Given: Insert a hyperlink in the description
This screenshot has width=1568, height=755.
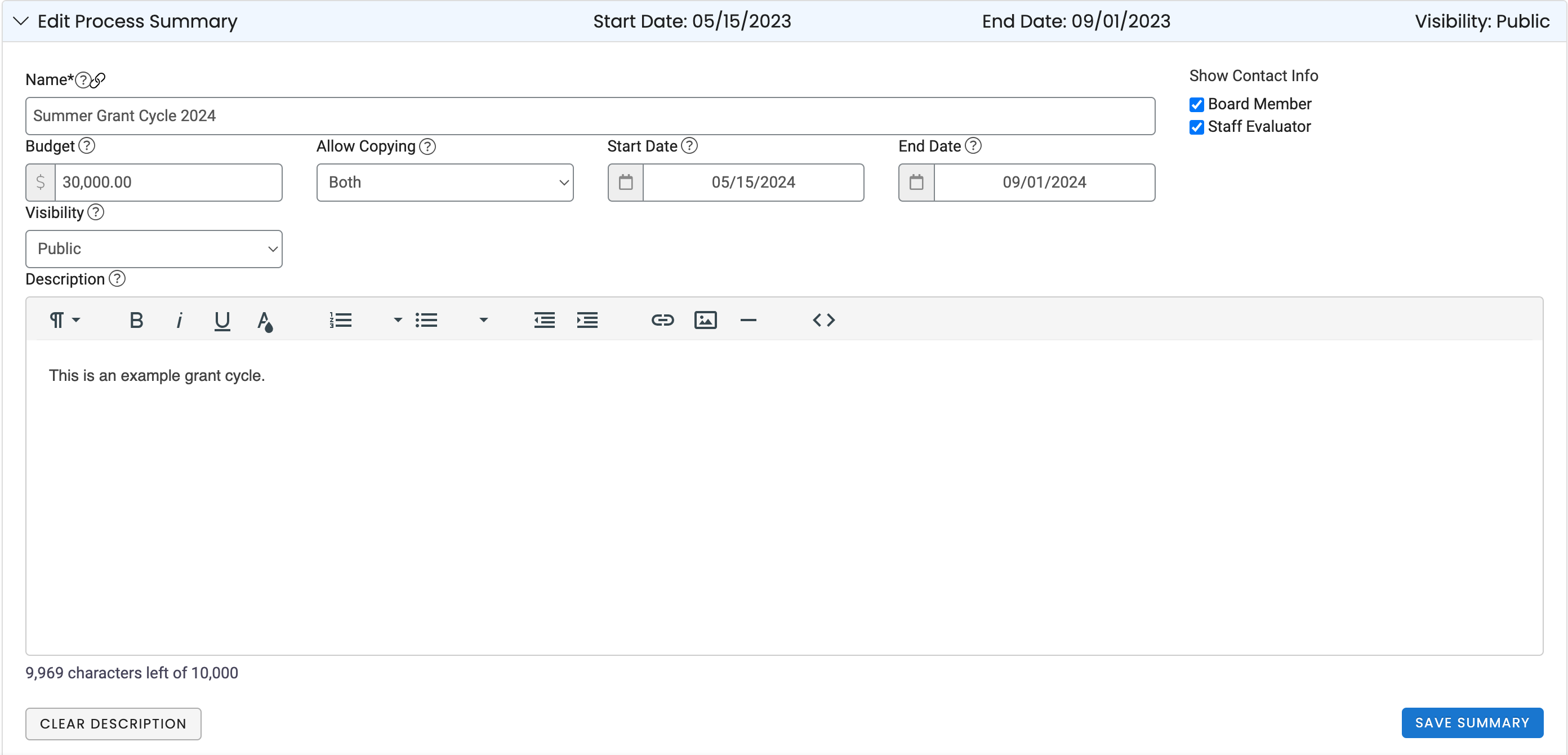Looking at the screenshot, I should click(x=663, y=319).
